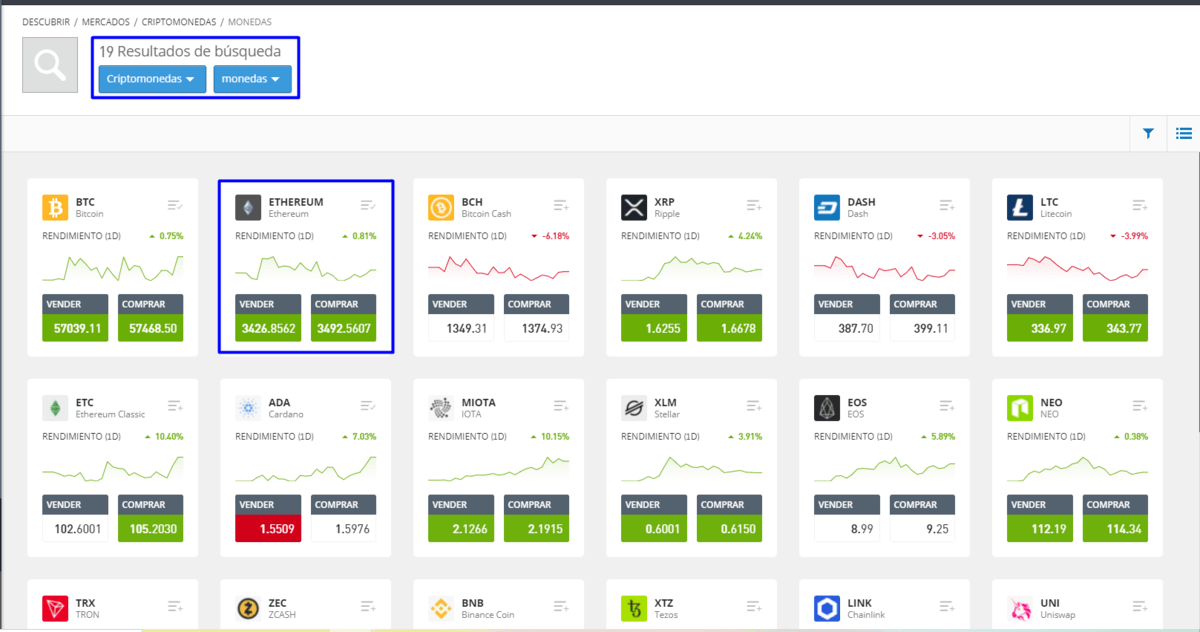
Task: Click the Bitcoin BTC logo
Action: point(55,207)
